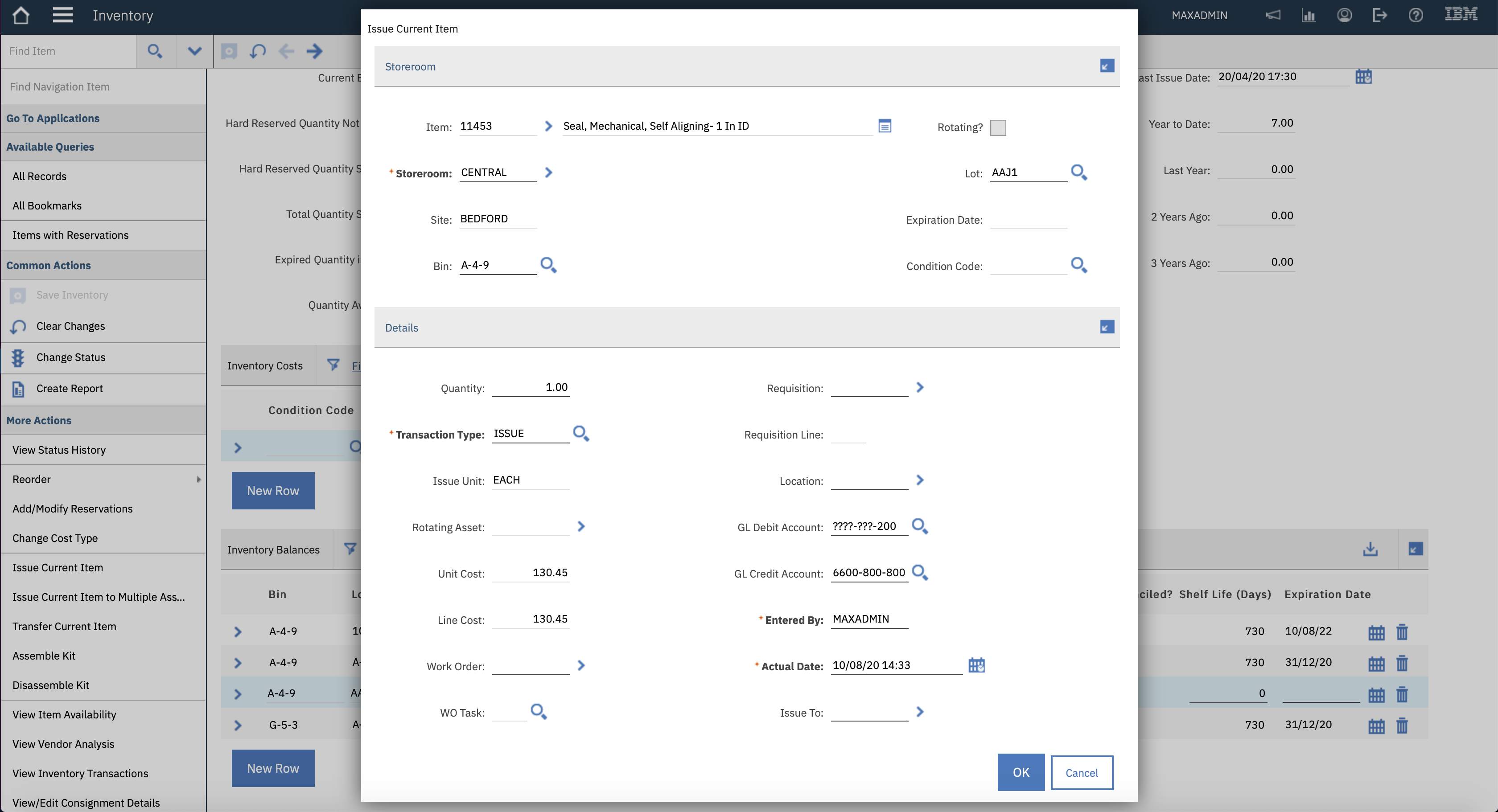Open the Reorder submenu
Viewport: 1498px width, 812px height.
tap(103, 480)
